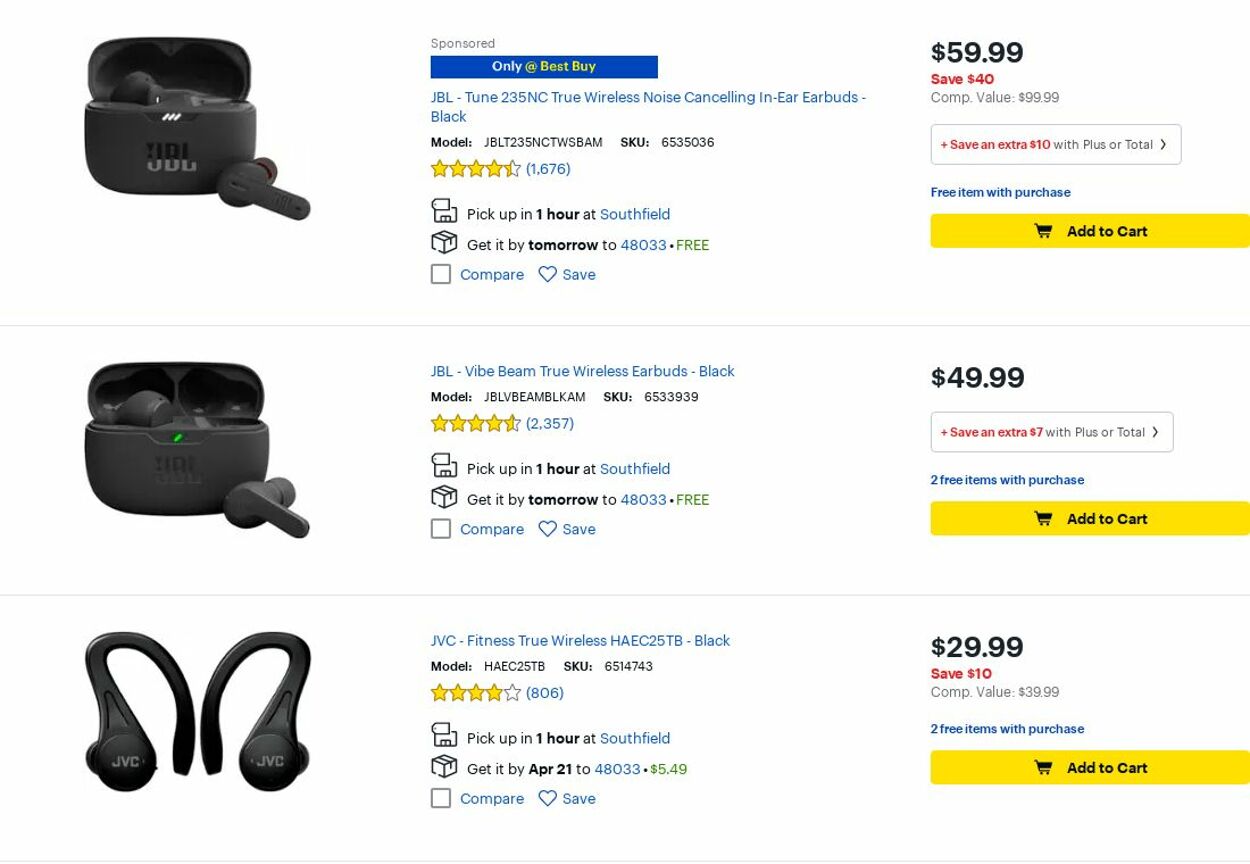The image size is (1250, 864).
Task: Expand Save an extra $10 with Plus offer
Action: [1055, 145]
